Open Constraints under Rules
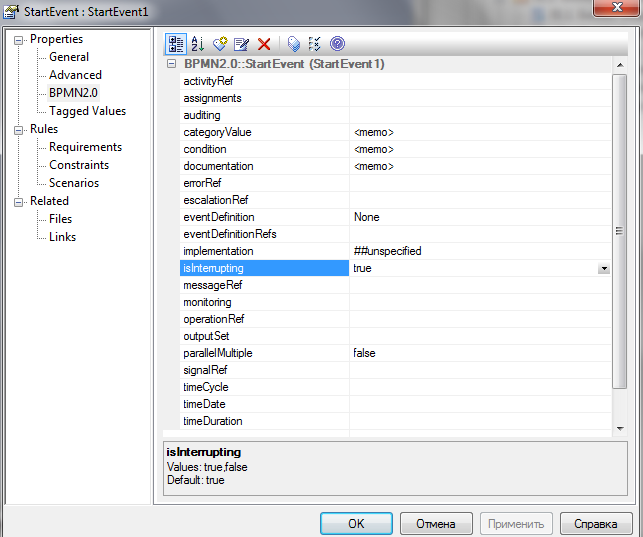Viewport: 643px width, 537px height. (79, 165)
